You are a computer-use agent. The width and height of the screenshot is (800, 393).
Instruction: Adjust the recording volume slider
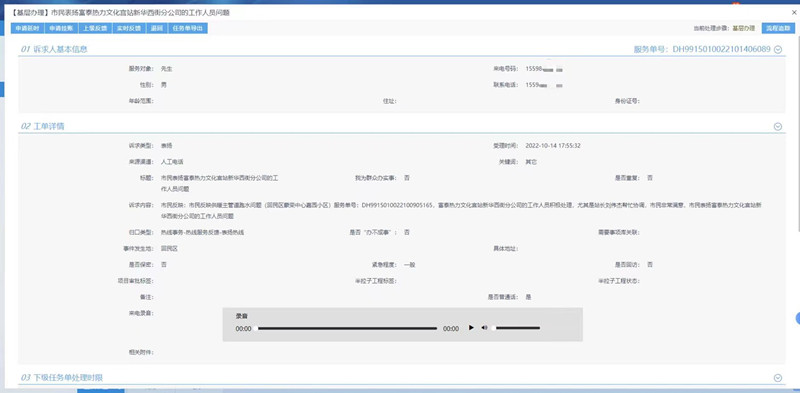(x=516, y=328)
